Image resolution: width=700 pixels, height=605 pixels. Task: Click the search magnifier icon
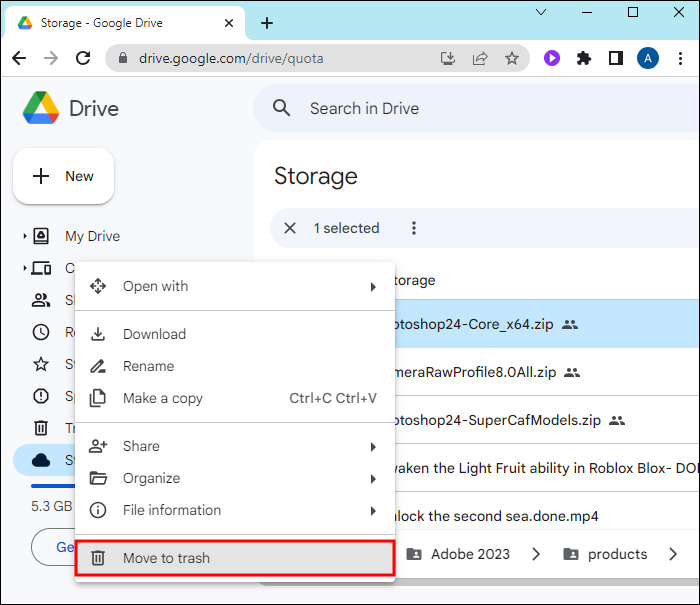tap(282, 108)
